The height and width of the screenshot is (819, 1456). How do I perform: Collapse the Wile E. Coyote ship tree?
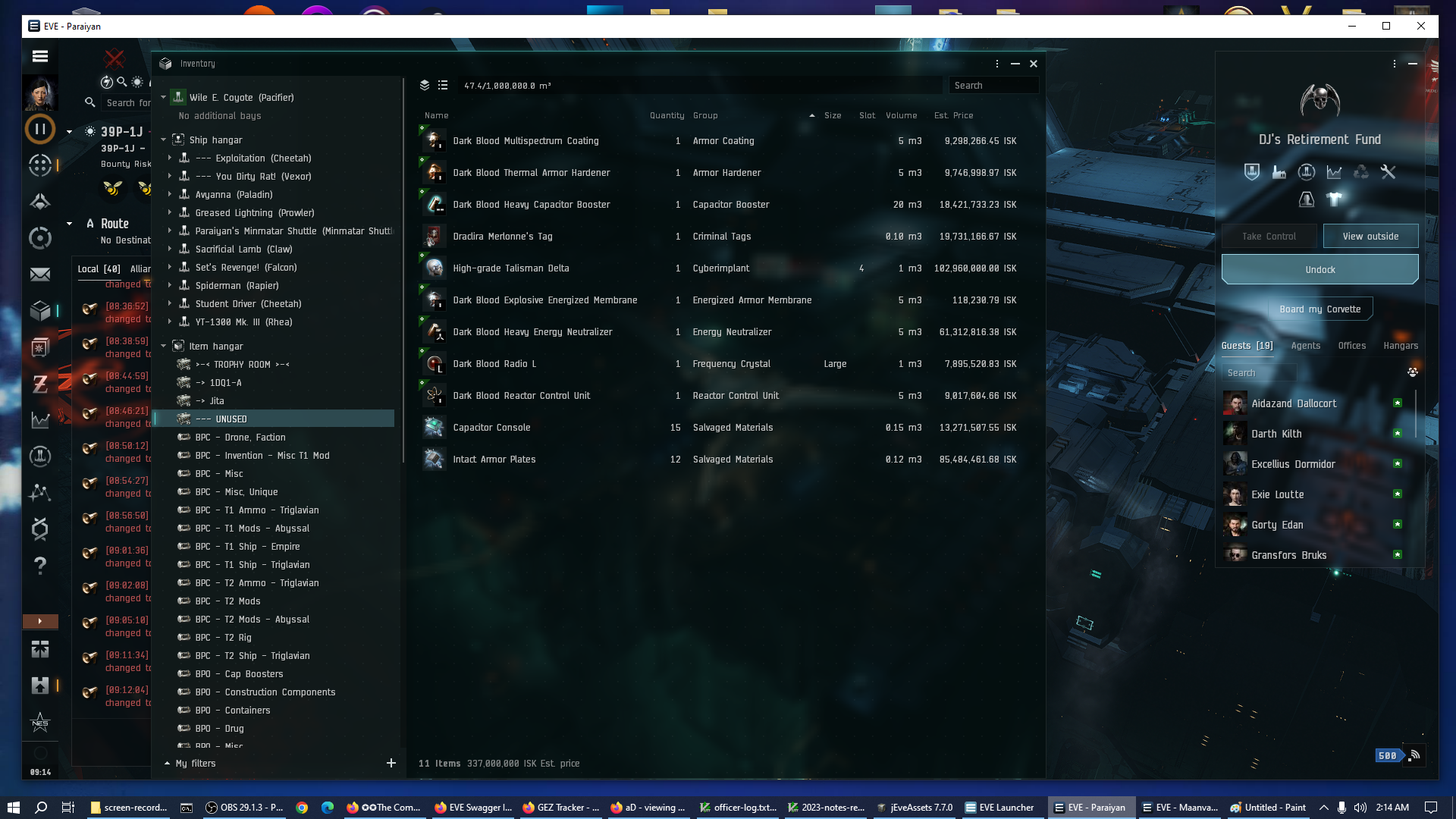point(163,97)
